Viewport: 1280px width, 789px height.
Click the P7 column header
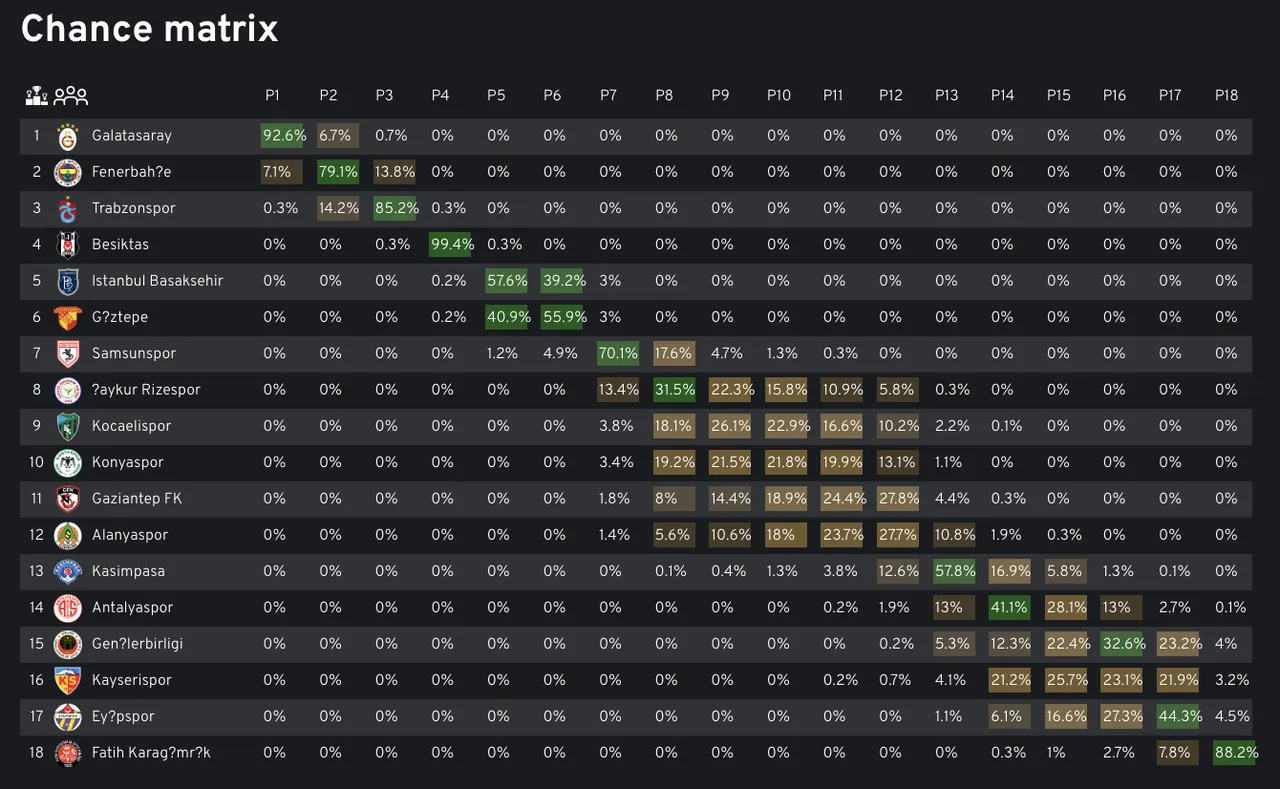(x=608, y=95)
